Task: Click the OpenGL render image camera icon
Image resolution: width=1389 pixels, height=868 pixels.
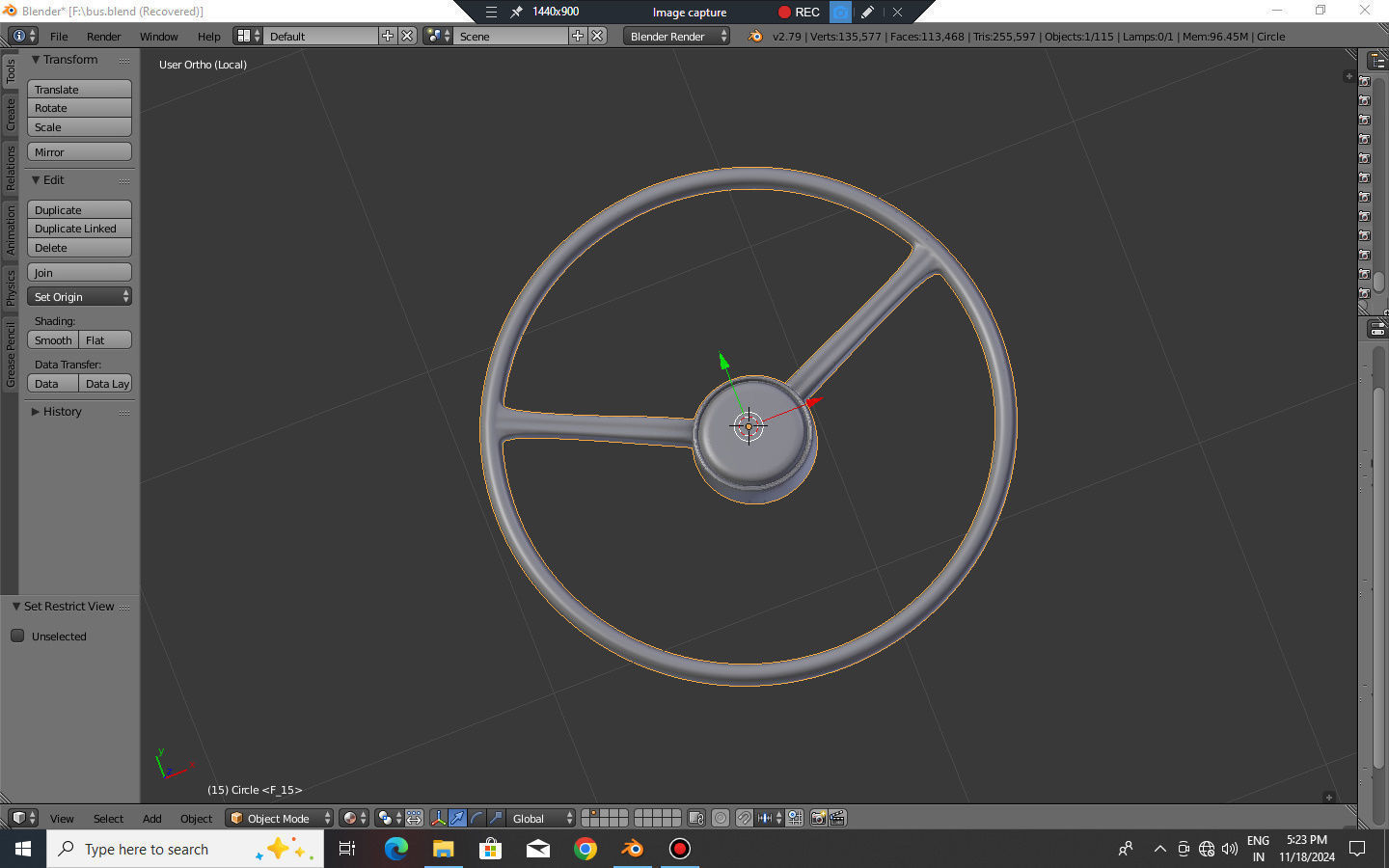Action: [818, 818]
